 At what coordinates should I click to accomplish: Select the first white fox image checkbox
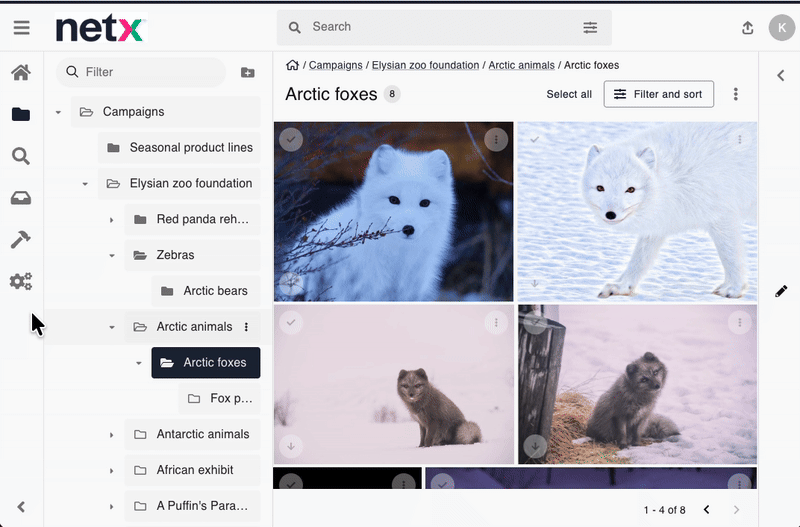click(290, 140)
